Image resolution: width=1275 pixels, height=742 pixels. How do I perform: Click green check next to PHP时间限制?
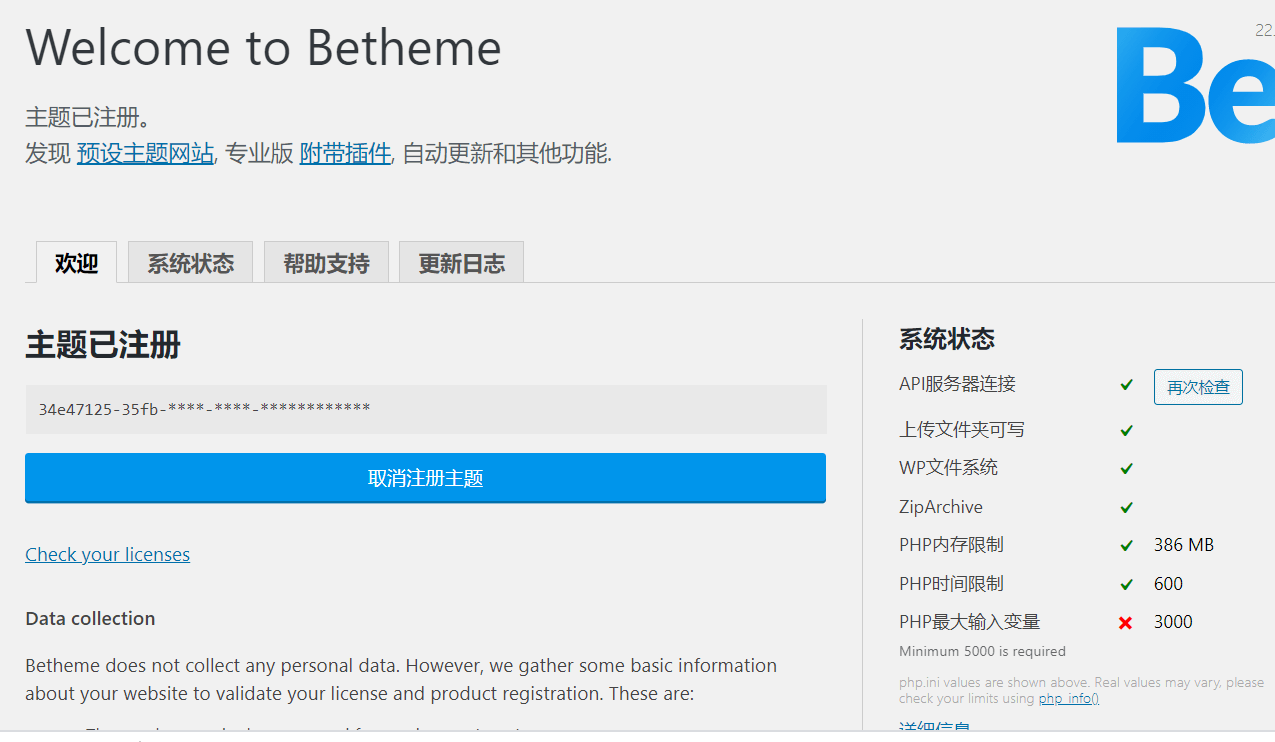pyautogui.click(x=1126, y=584)
